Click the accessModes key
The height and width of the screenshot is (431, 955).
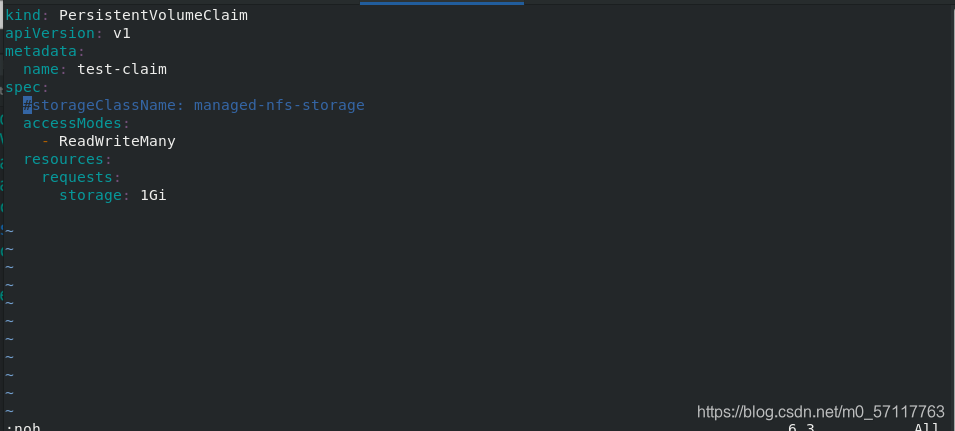pyautogui.click(x=72, y=124)
